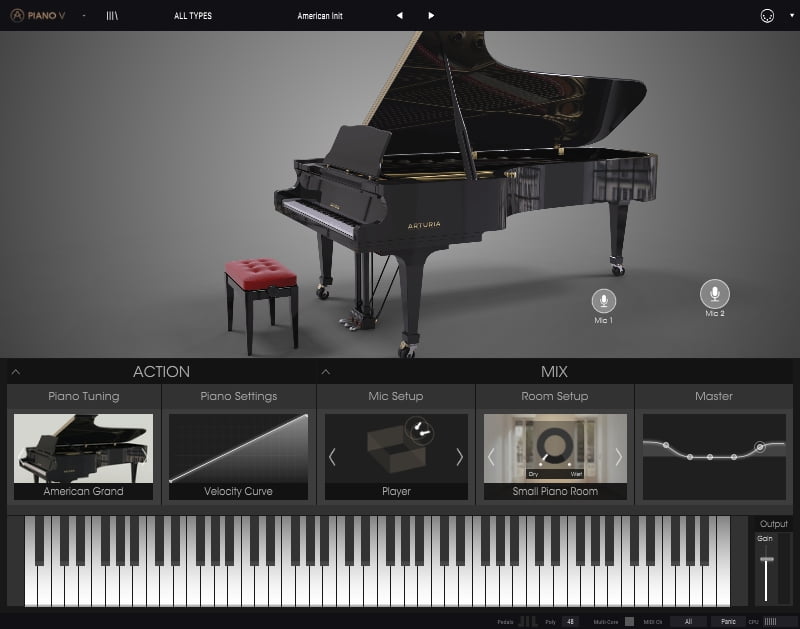The height and width of the screenshot is (629, 800).
Task: Open the Piano V main menu logo
Action: 38,15
